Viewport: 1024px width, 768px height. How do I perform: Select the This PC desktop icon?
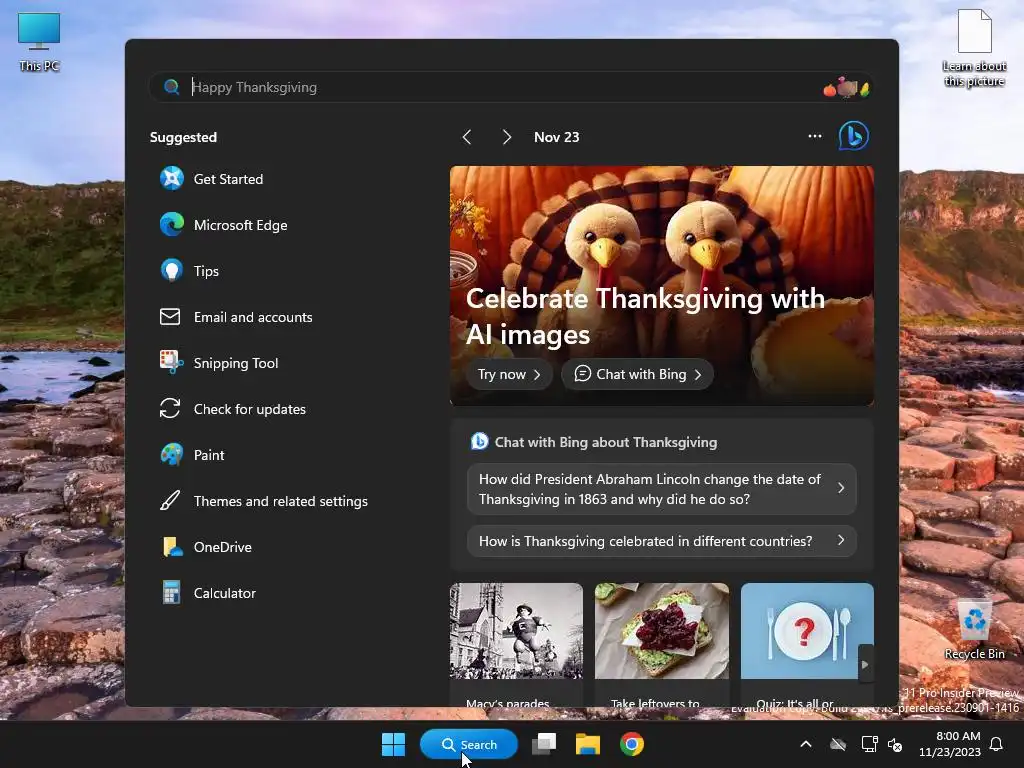point(39,42)
